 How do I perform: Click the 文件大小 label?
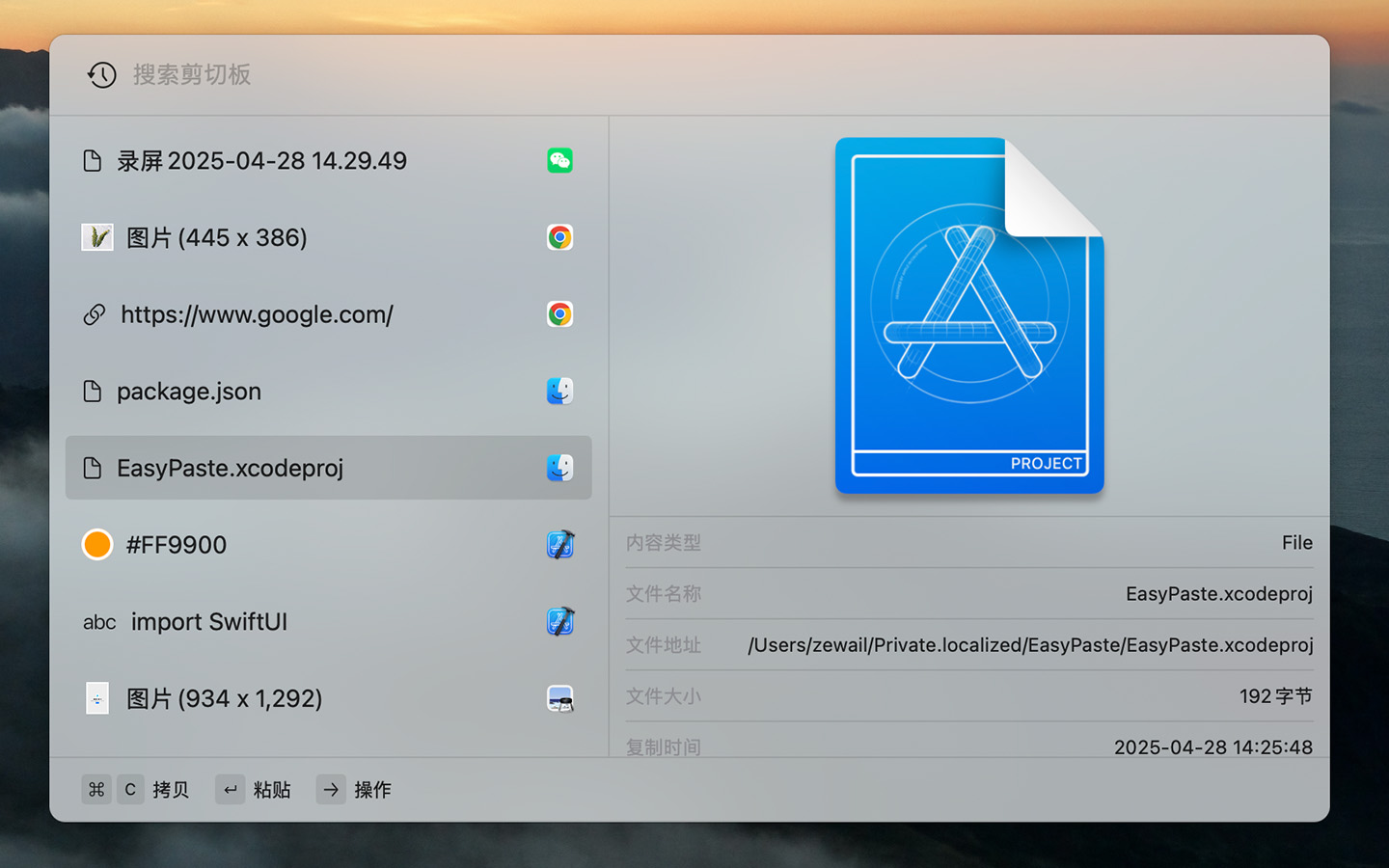pyautogui.click(x=663, y=696)
